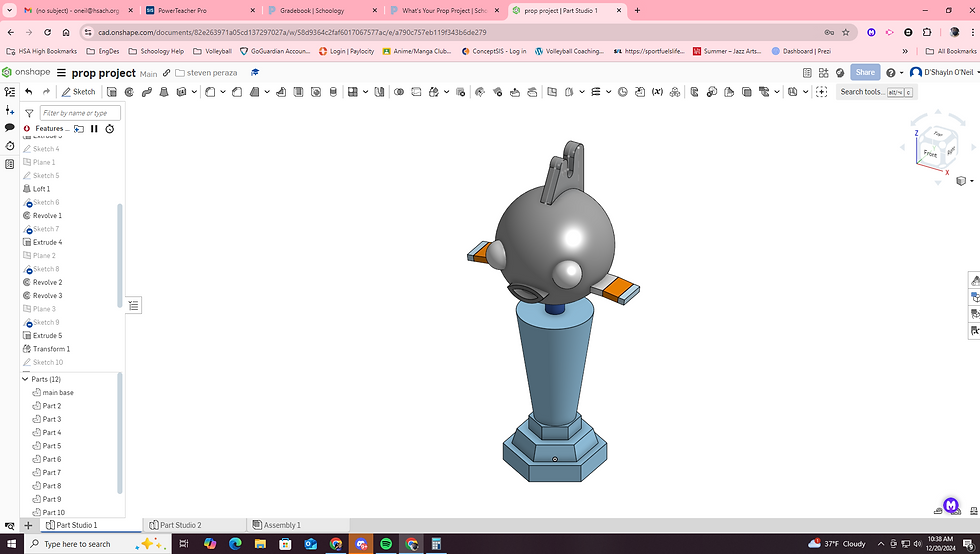
Task: Open the Linear pattern dropdown arrow
Action: coord(365,92)
